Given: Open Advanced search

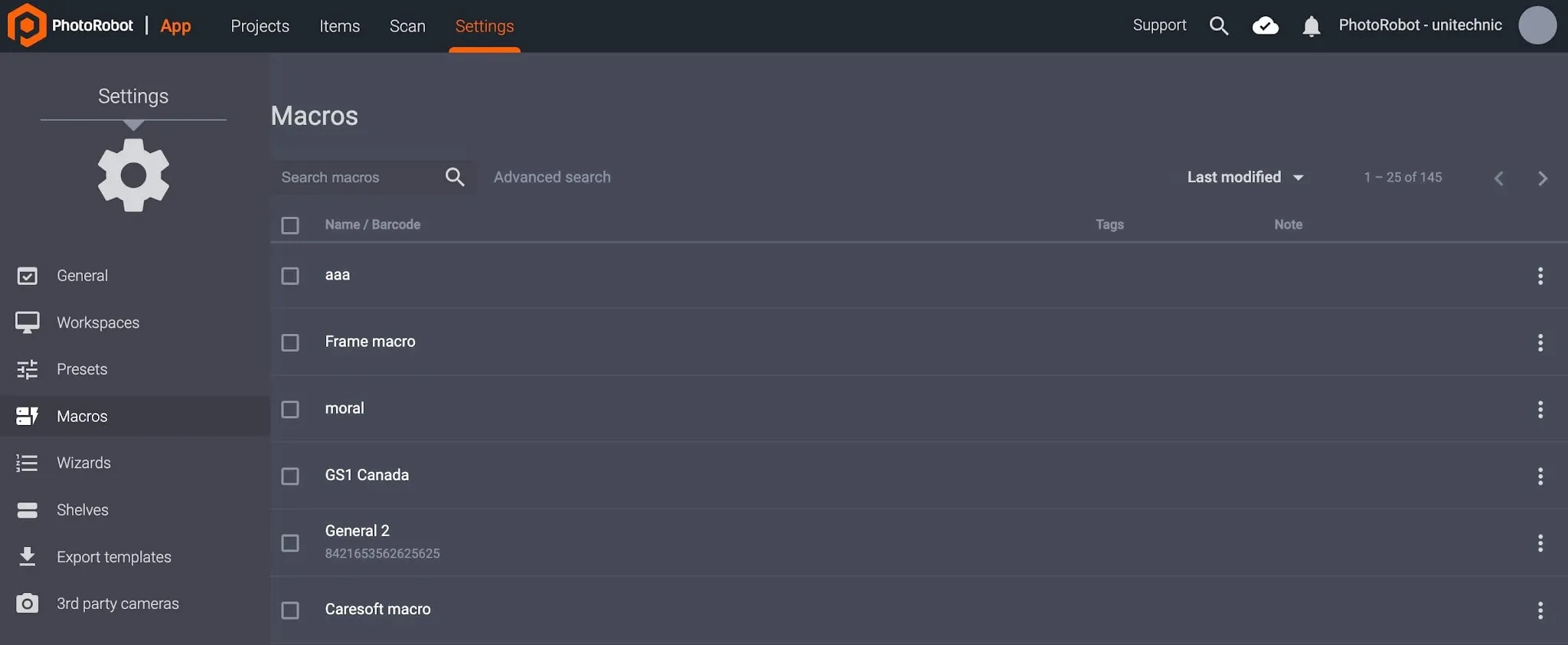Looking at the screenshot, I should (552, 177).
